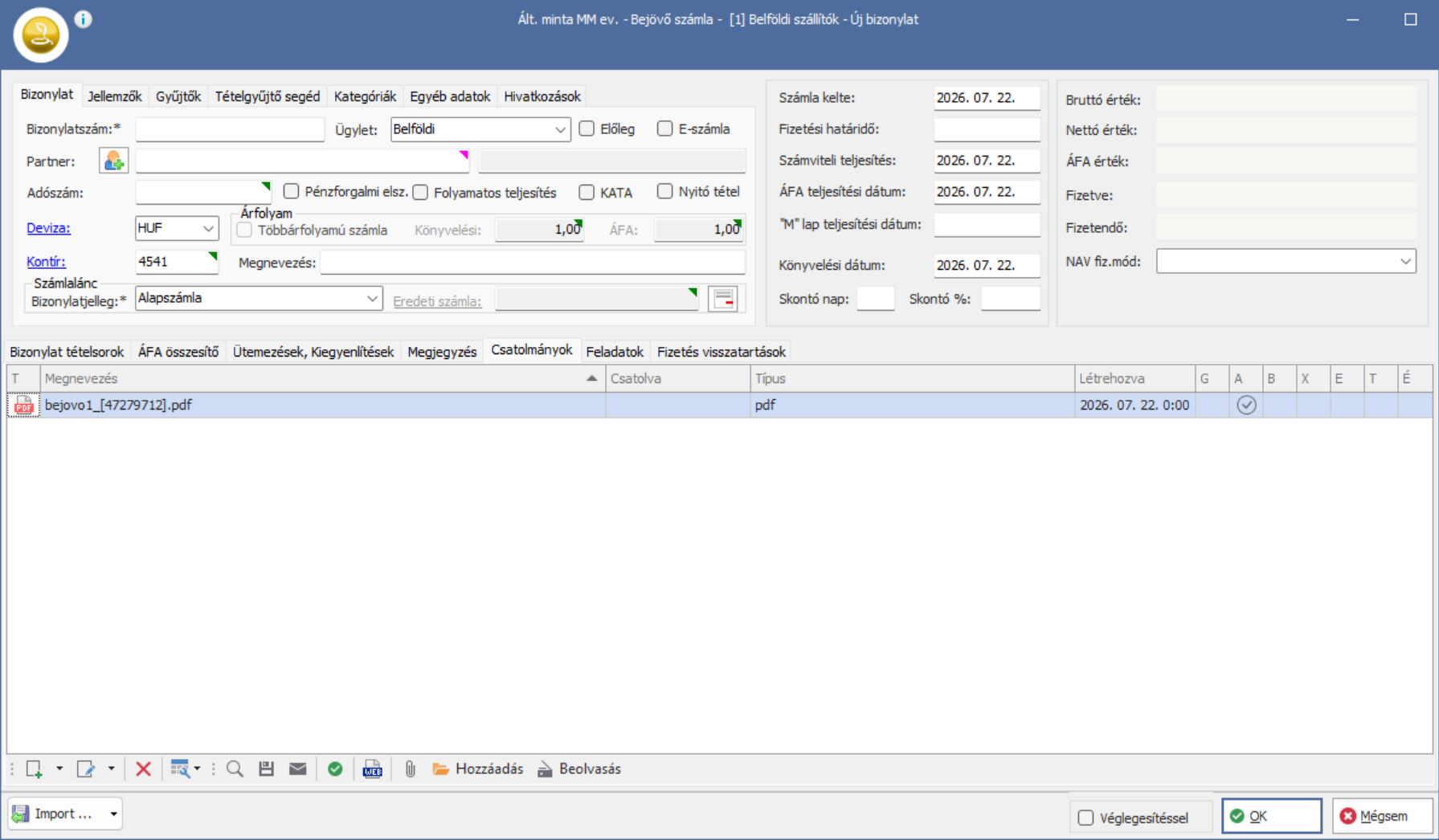Select the Egyéb adatok tab
Viewport: 1439px width, 840px height.
click(450, 96)
